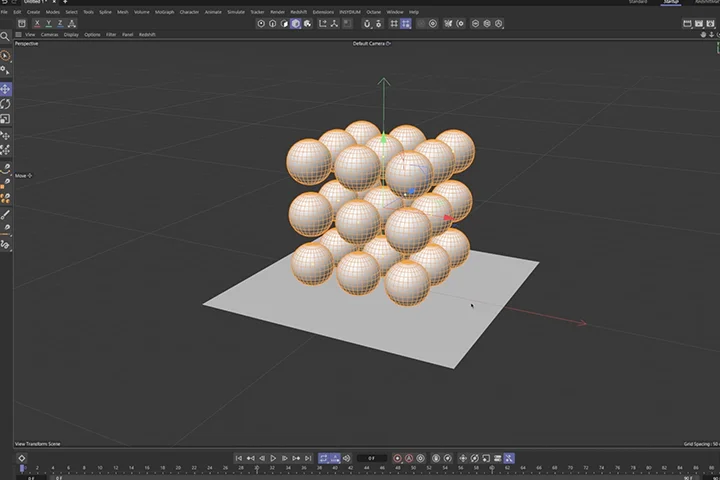This screenshot has width=720, height=480.
Task: Enable snapping magnet toggle
Action: (x=367, y=23)
